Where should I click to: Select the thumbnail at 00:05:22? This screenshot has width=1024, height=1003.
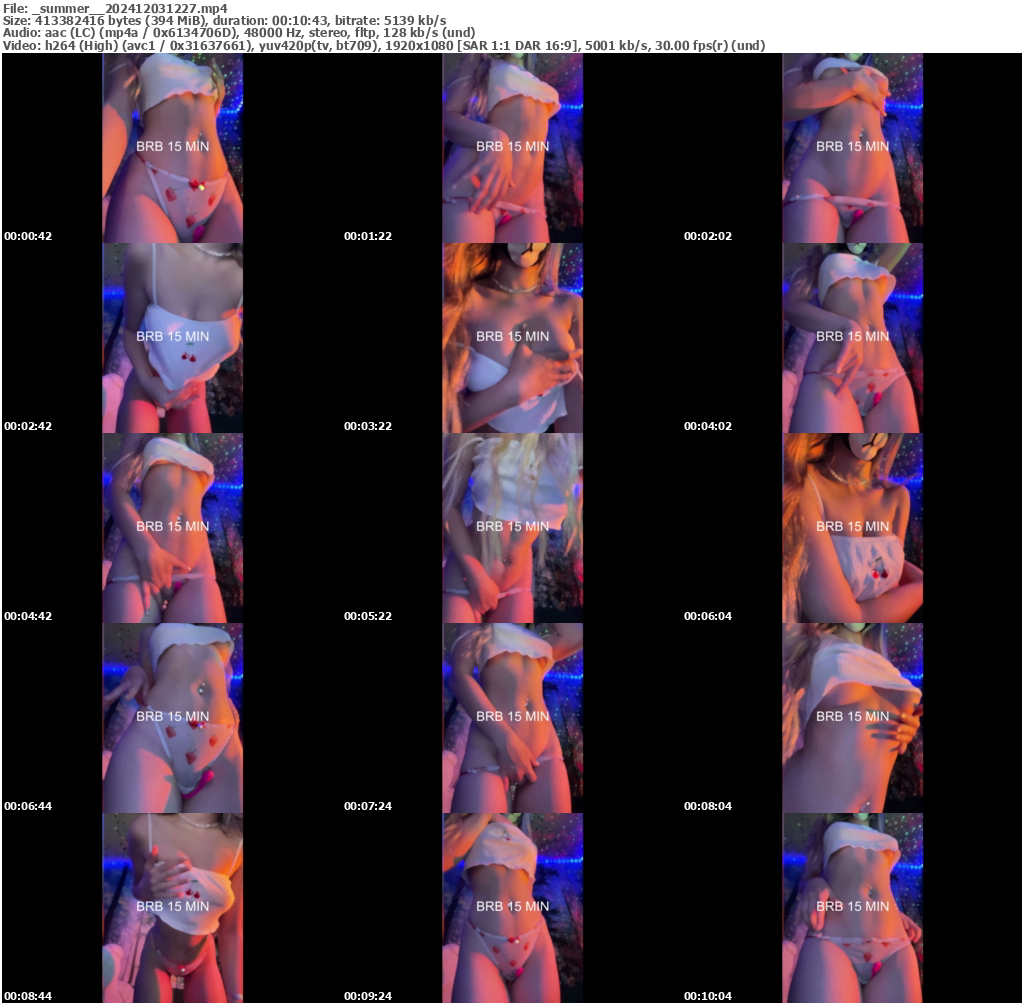pyautogui.click(x=512, y=527)
